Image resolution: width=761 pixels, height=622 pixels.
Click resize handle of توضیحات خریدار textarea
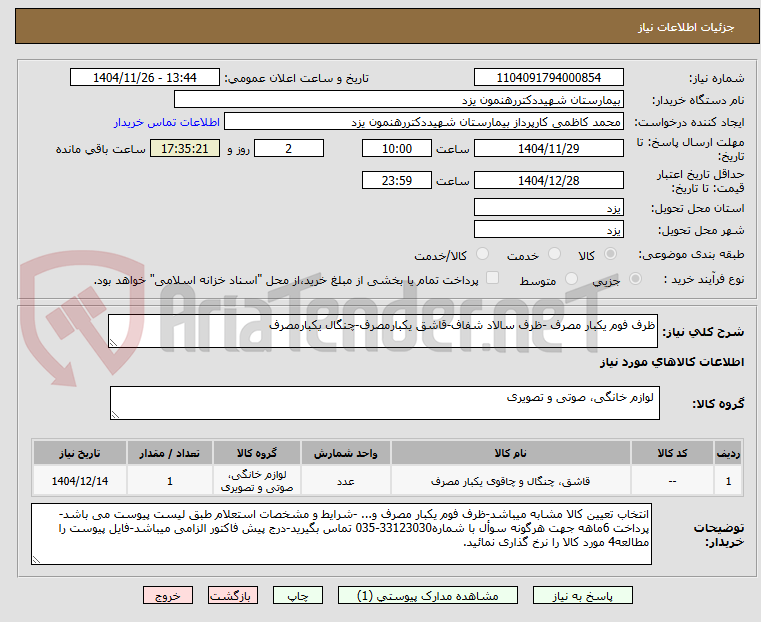point(36,559)
